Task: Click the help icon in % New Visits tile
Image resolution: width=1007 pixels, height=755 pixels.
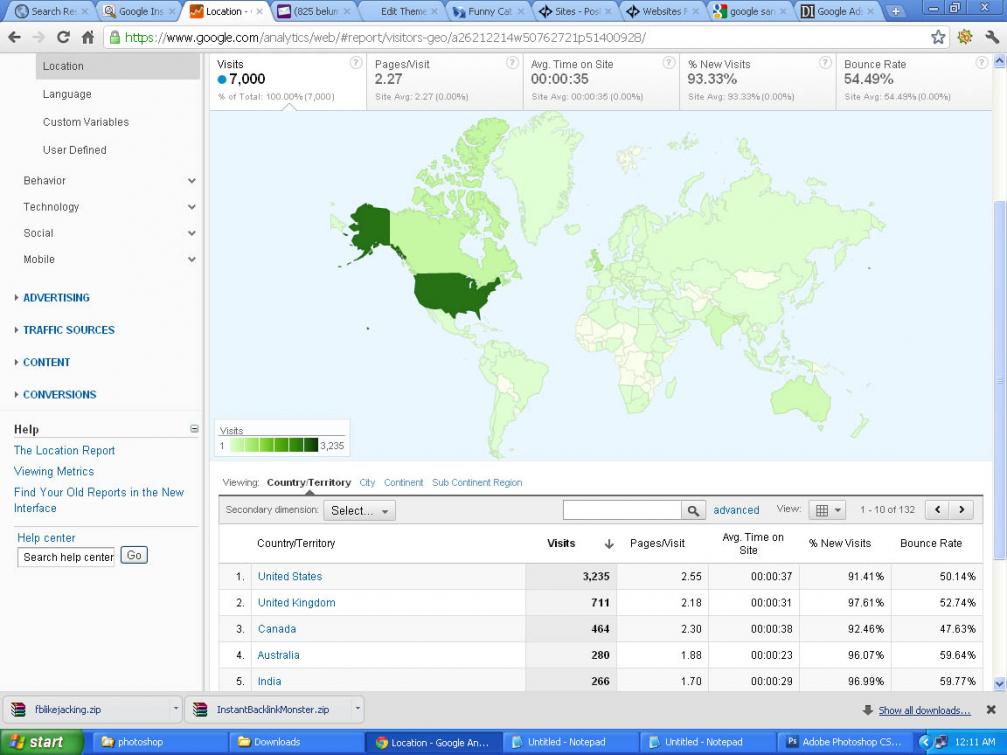Action: (x=825, y=62)
